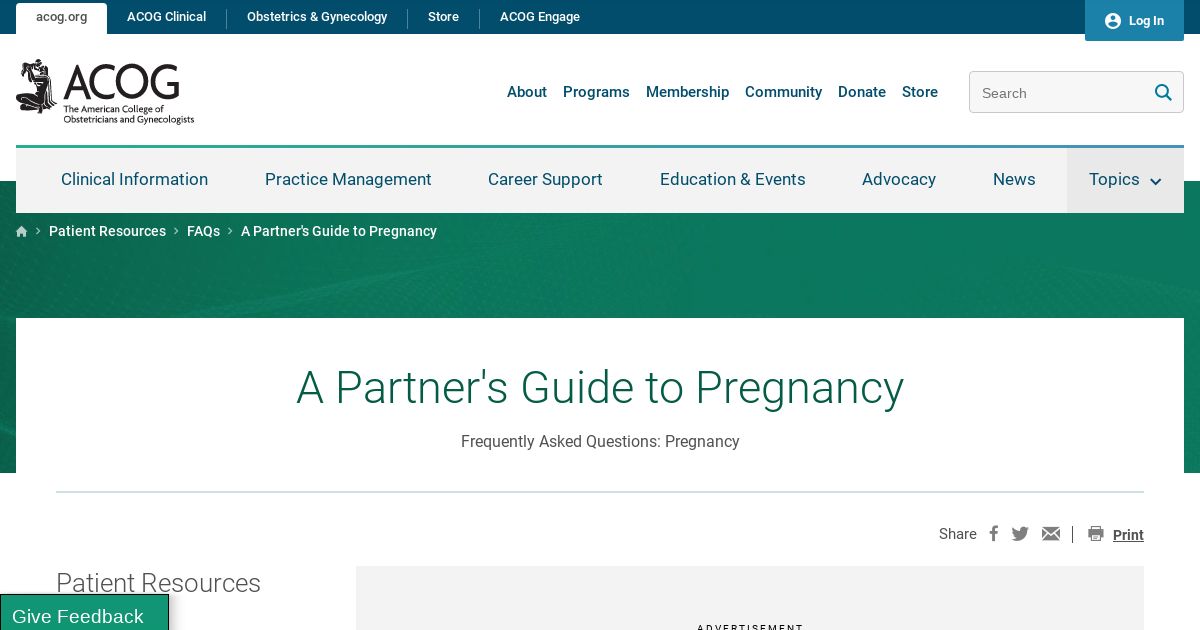1200x630 pixels.
Task: Share via Facebook icon
Action: coord(993,534)
